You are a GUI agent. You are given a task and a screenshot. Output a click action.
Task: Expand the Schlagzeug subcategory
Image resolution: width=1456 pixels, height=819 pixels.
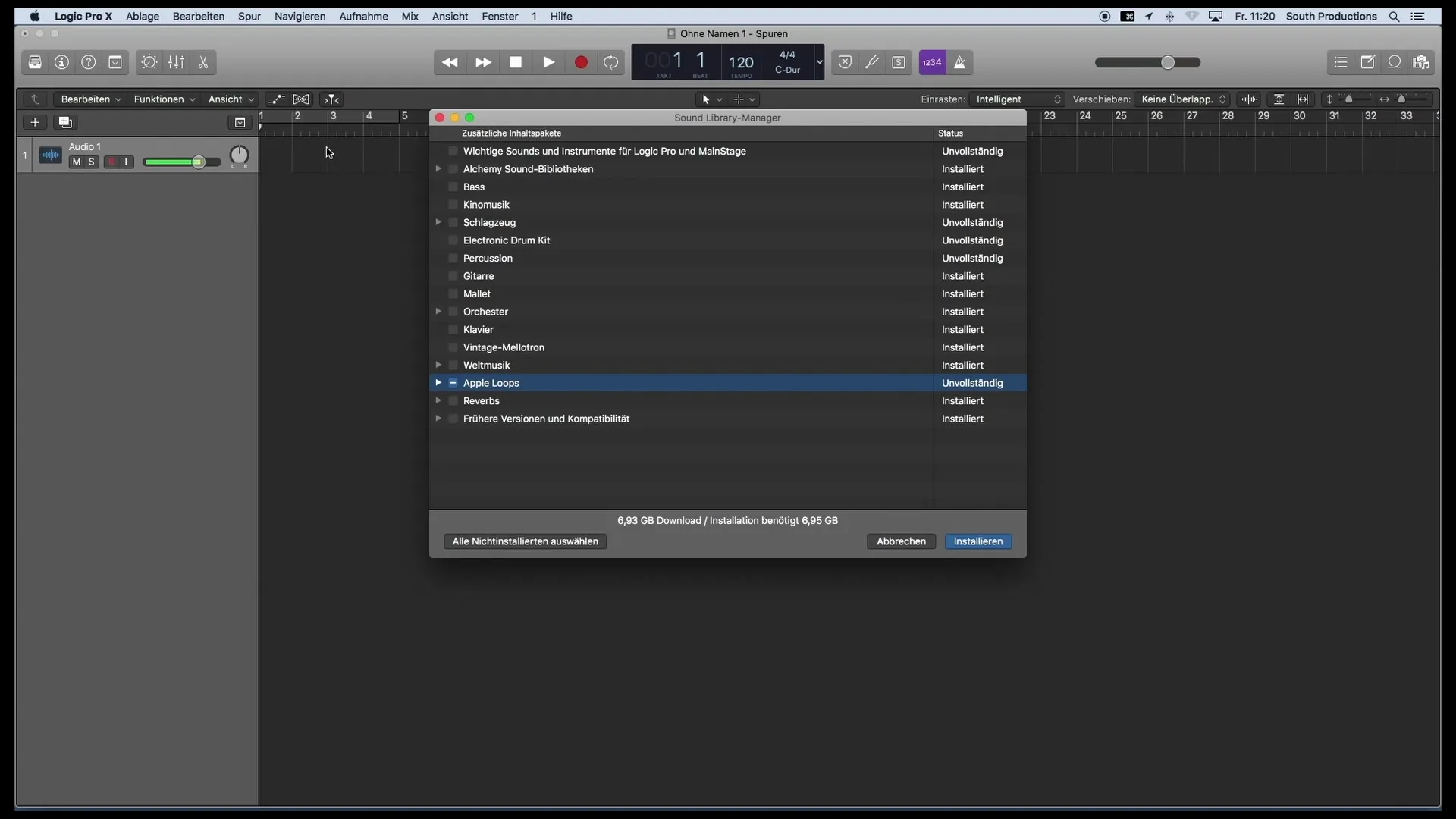[x=437, y=222]
